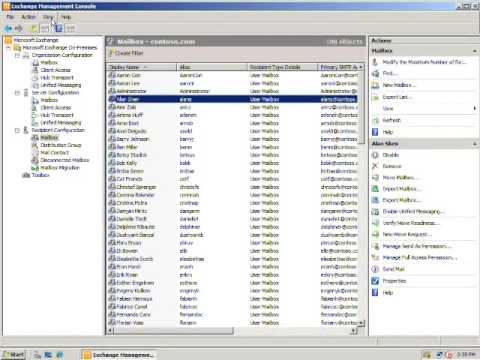Click New Move Request icon
Viewport: 480px width, 360px height.
(x=375, y=234)
